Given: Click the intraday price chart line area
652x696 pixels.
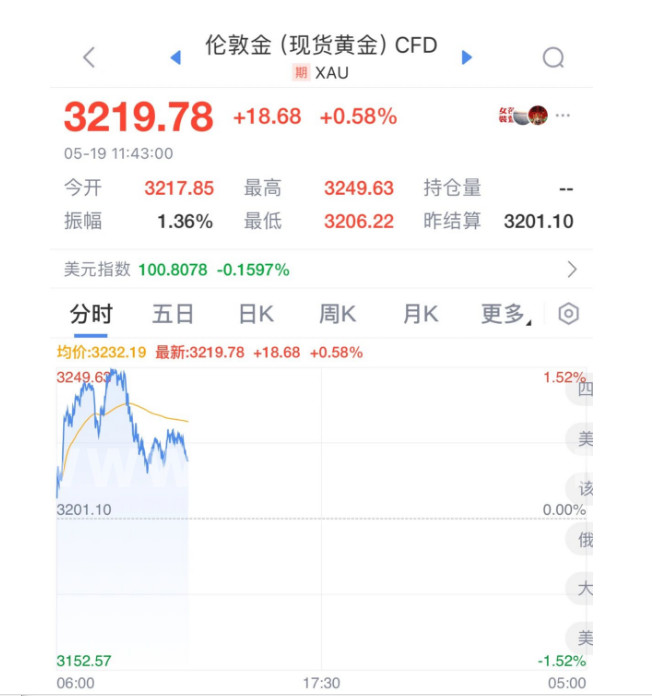Looking at the screenshot, I should click(x=122, y=430).
